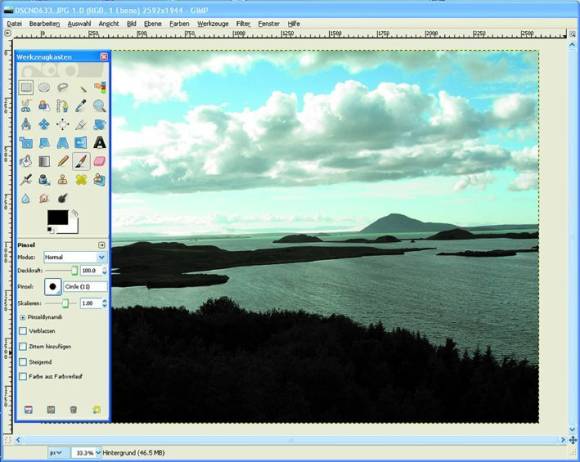Pick the Pencil tool
The width and height of the screenshot is (580, 462).
point(63,161)
